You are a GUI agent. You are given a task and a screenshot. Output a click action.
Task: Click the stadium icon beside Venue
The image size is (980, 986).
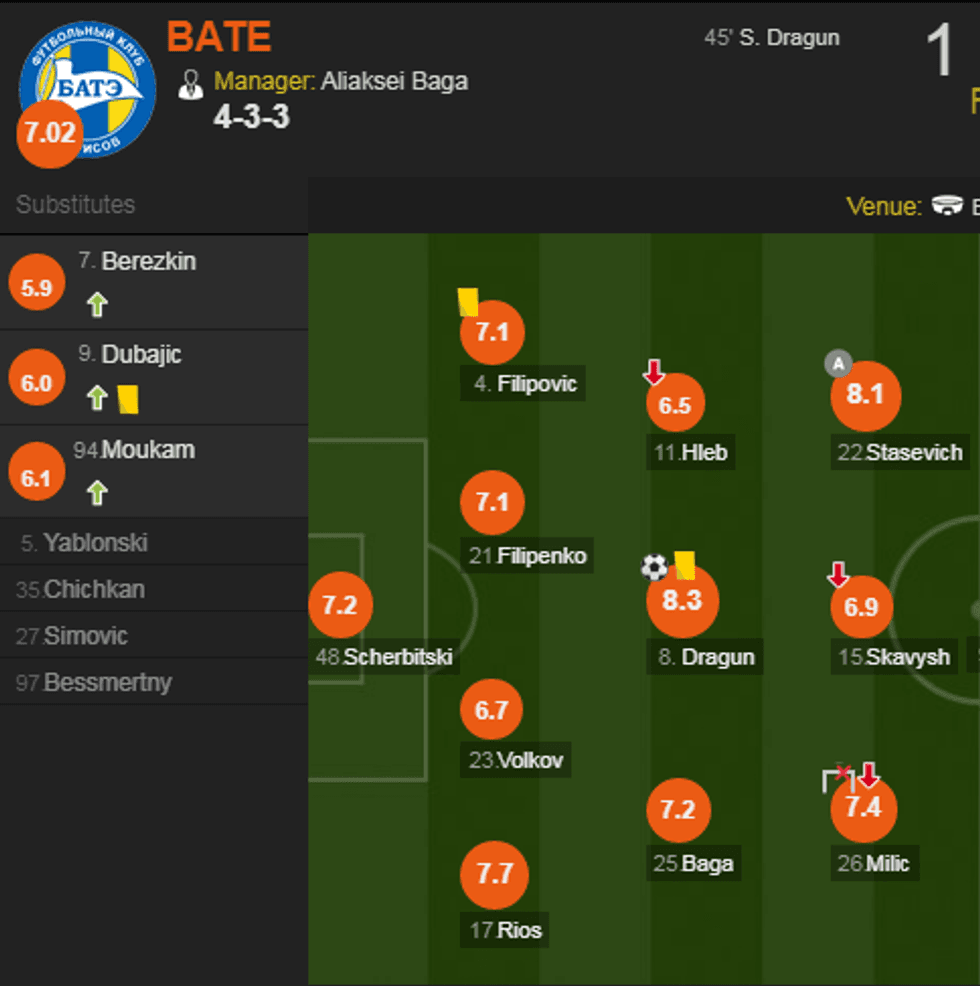[x=946, y=206]
